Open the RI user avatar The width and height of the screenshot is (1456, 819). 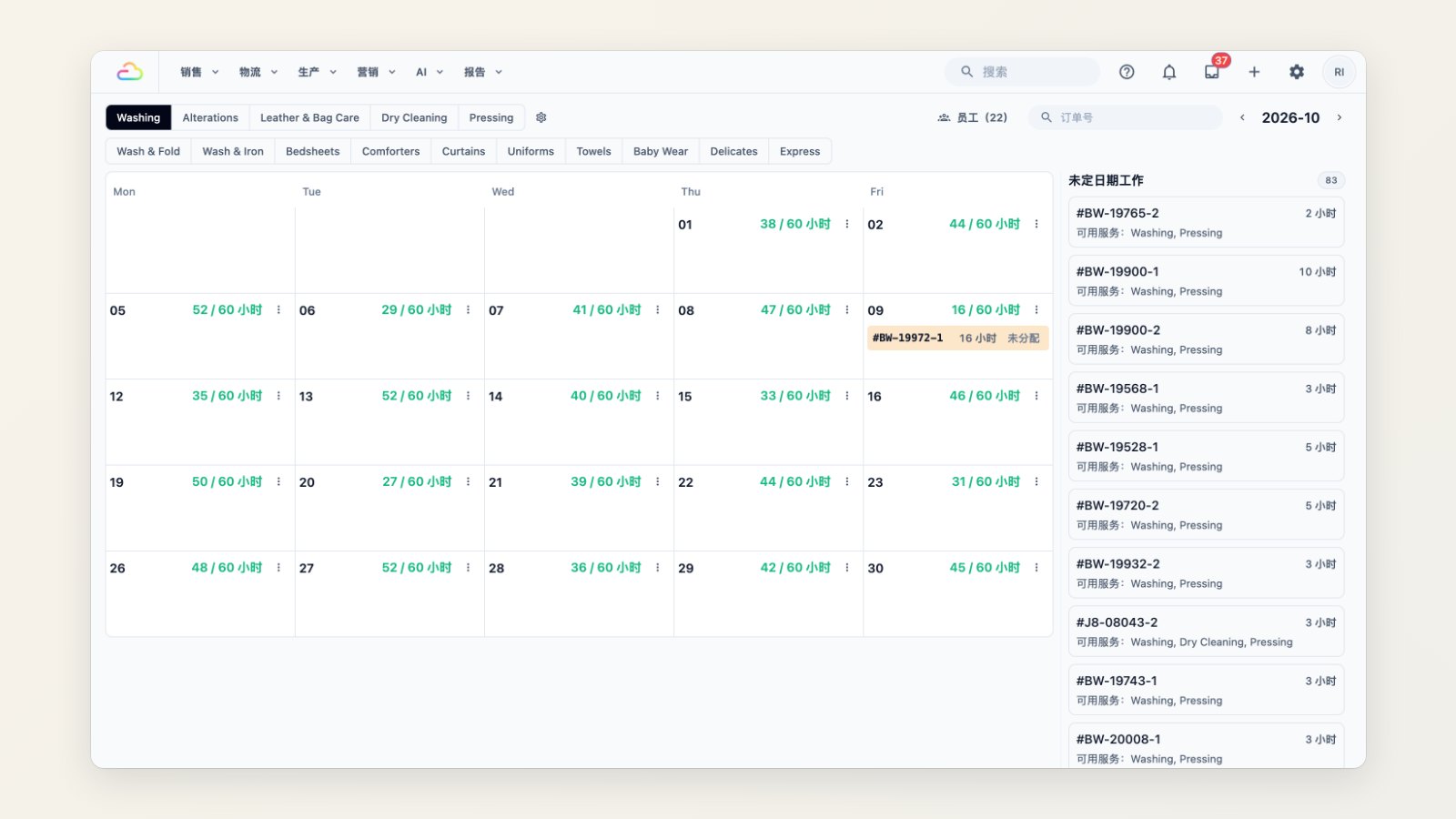(1339, 72)
